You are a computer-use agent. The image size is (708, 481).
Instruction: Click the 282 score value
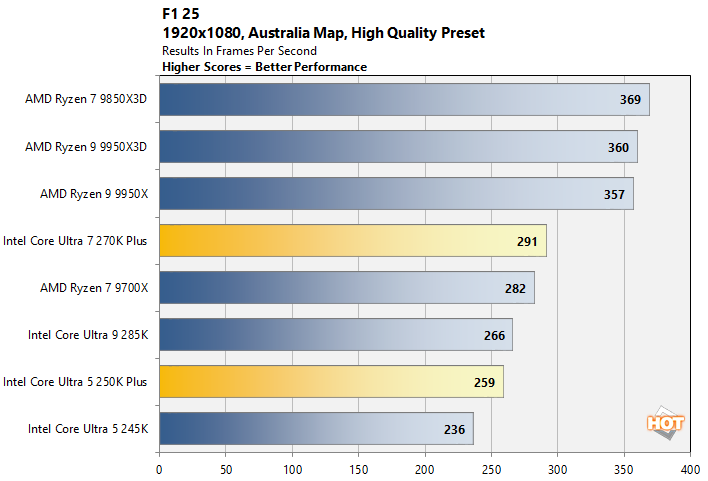pyautogui.click(x=515, y=289)
